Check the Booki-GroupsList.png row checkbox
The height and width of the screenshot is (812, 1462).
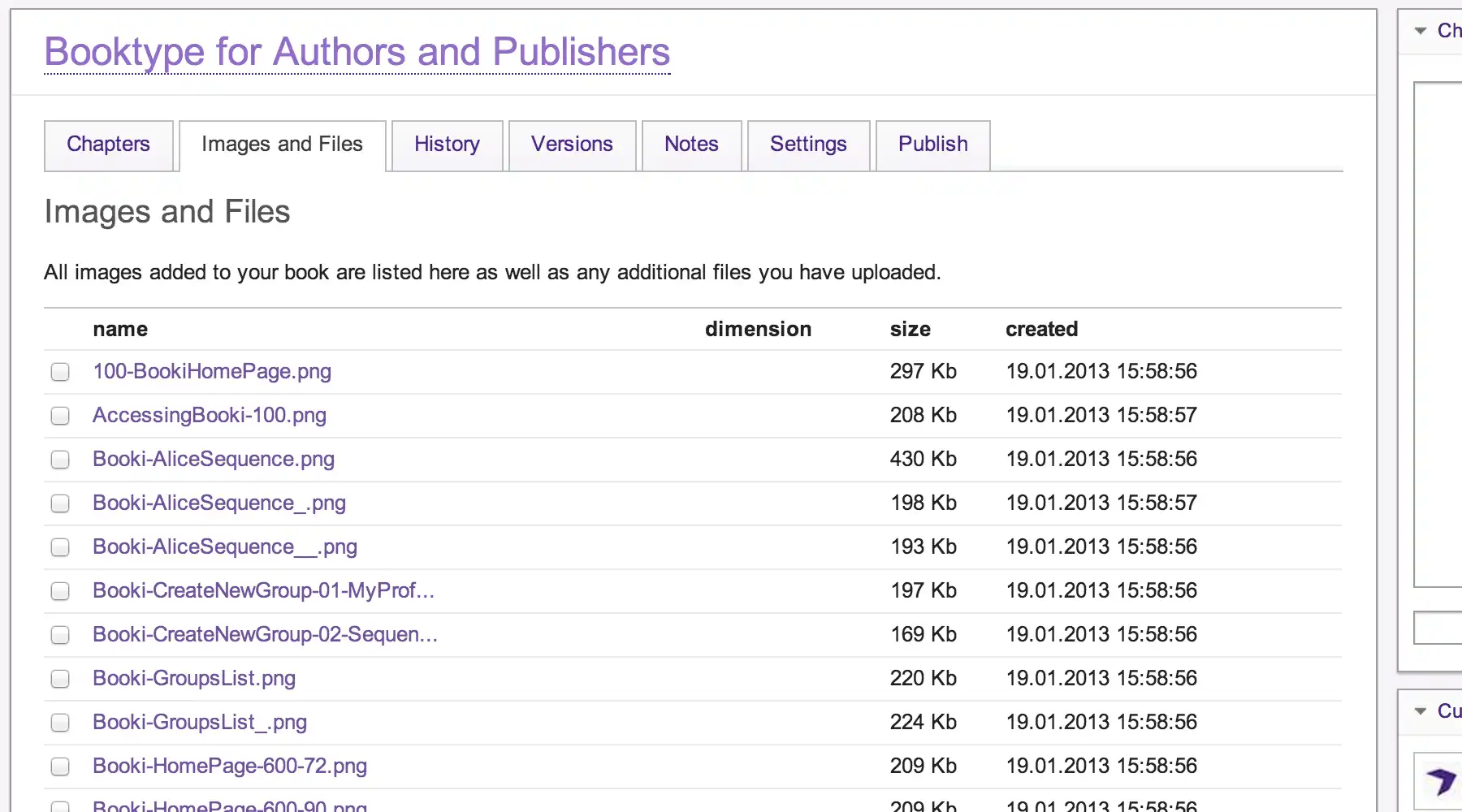(60, 679)
